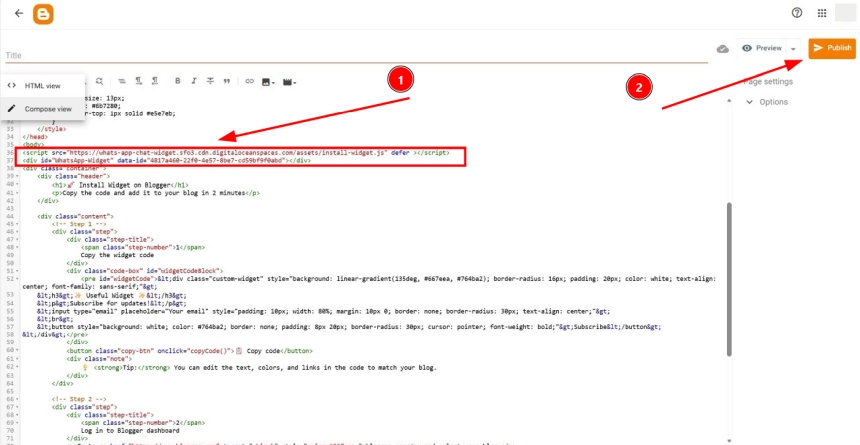860x445 pixels.
Task: Click the code-box widgetCodeBlock div line
Action: pos(145,271)
